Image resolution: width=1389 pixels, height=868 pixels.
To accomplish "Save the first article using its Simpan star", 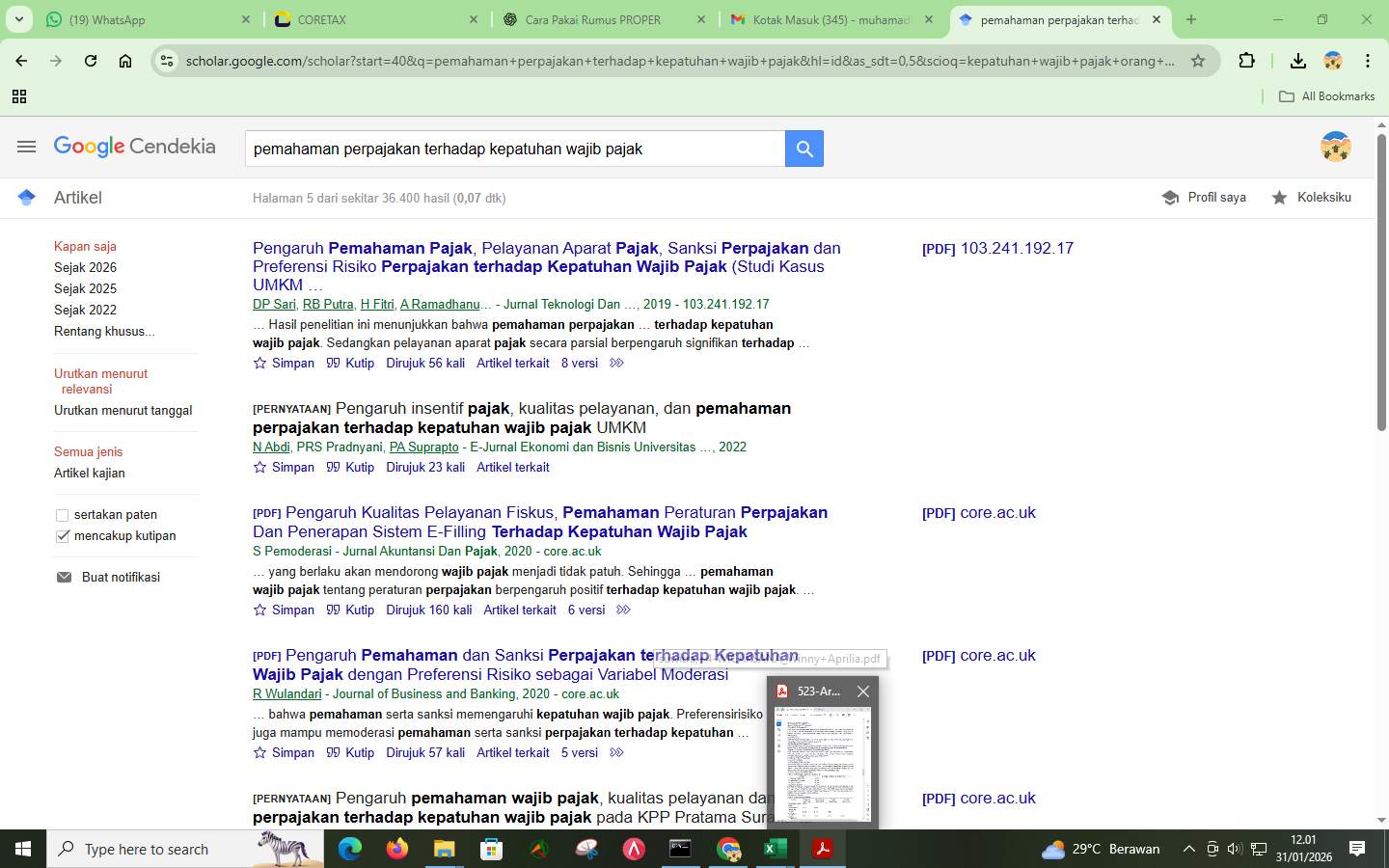I will point(259,363).
